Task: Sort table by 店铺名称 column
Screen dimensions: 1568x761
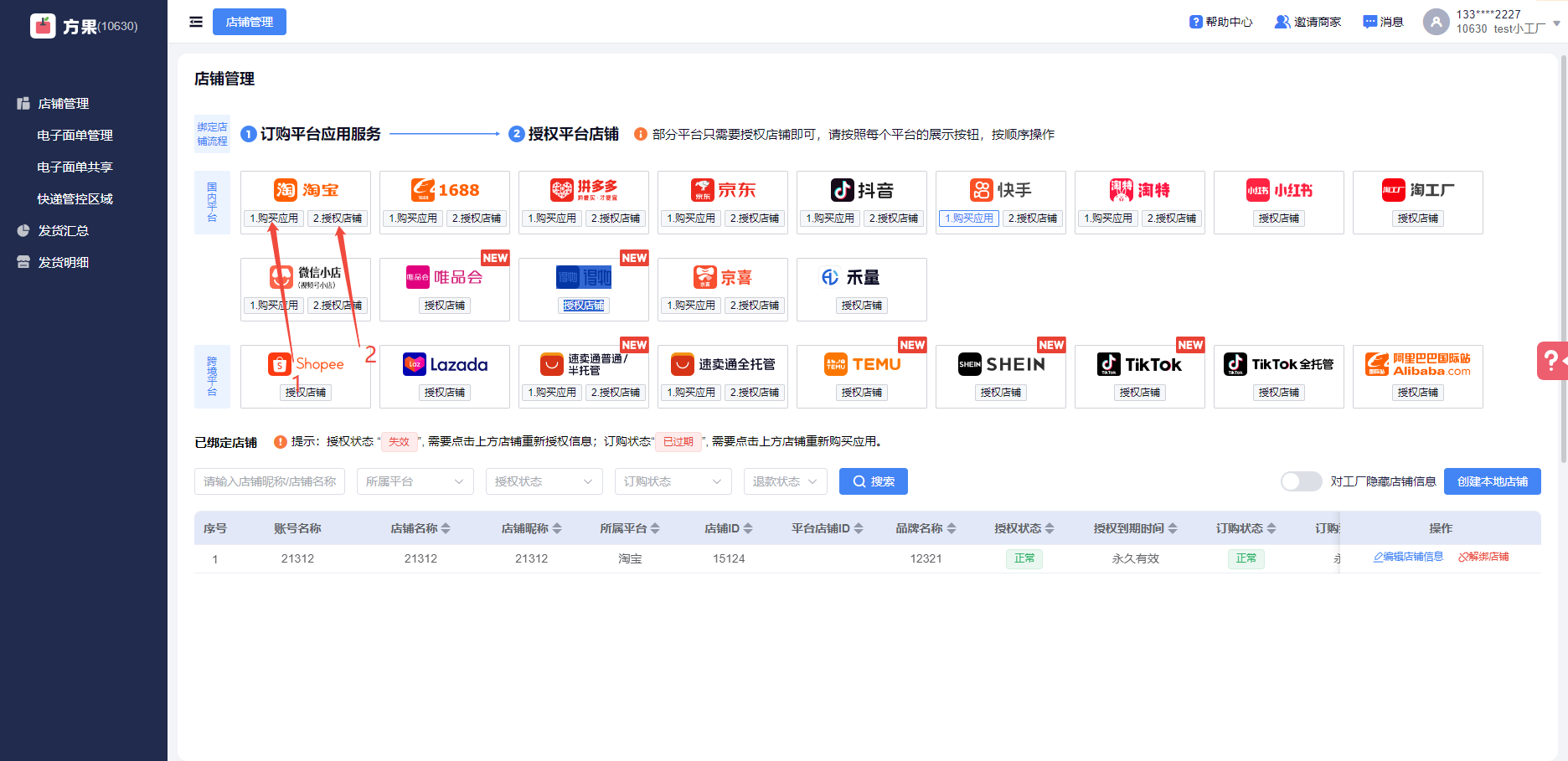Action: tap(446, 528)
